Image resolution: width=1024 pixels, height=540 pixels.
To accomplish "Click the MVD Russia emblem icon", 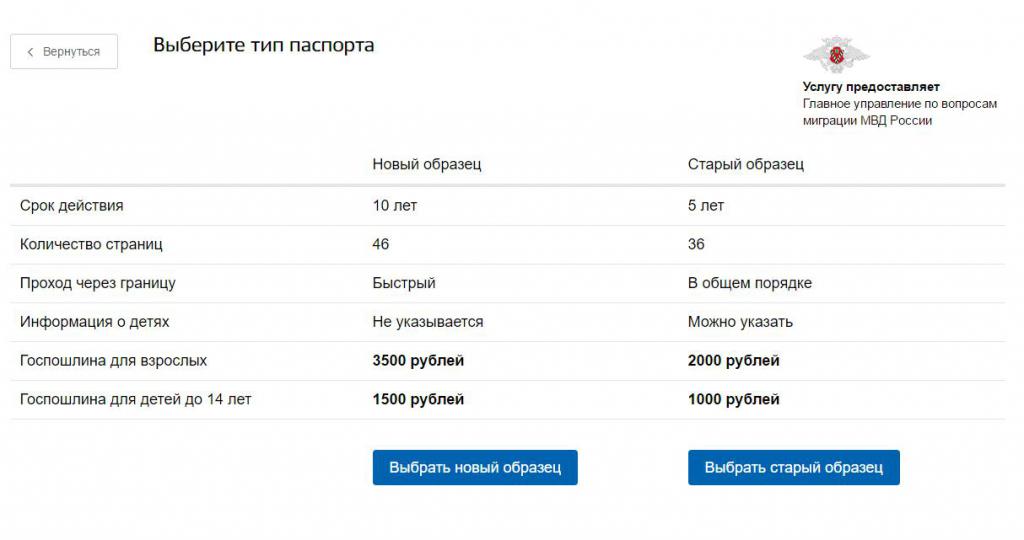I will 836,55.
